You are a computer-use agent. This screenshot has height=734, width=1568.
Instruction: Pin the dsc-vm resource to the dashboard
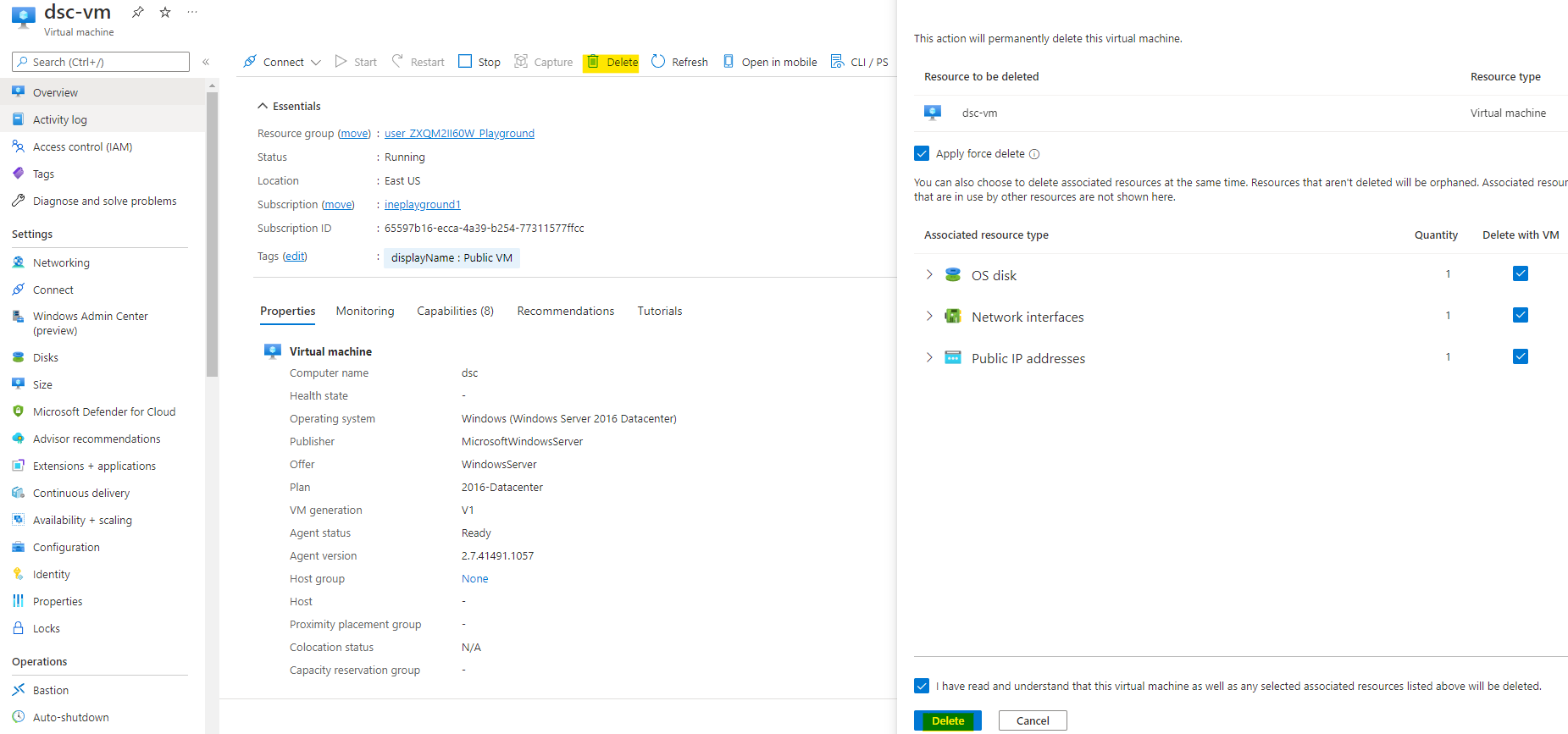click(x=137, y=12)
